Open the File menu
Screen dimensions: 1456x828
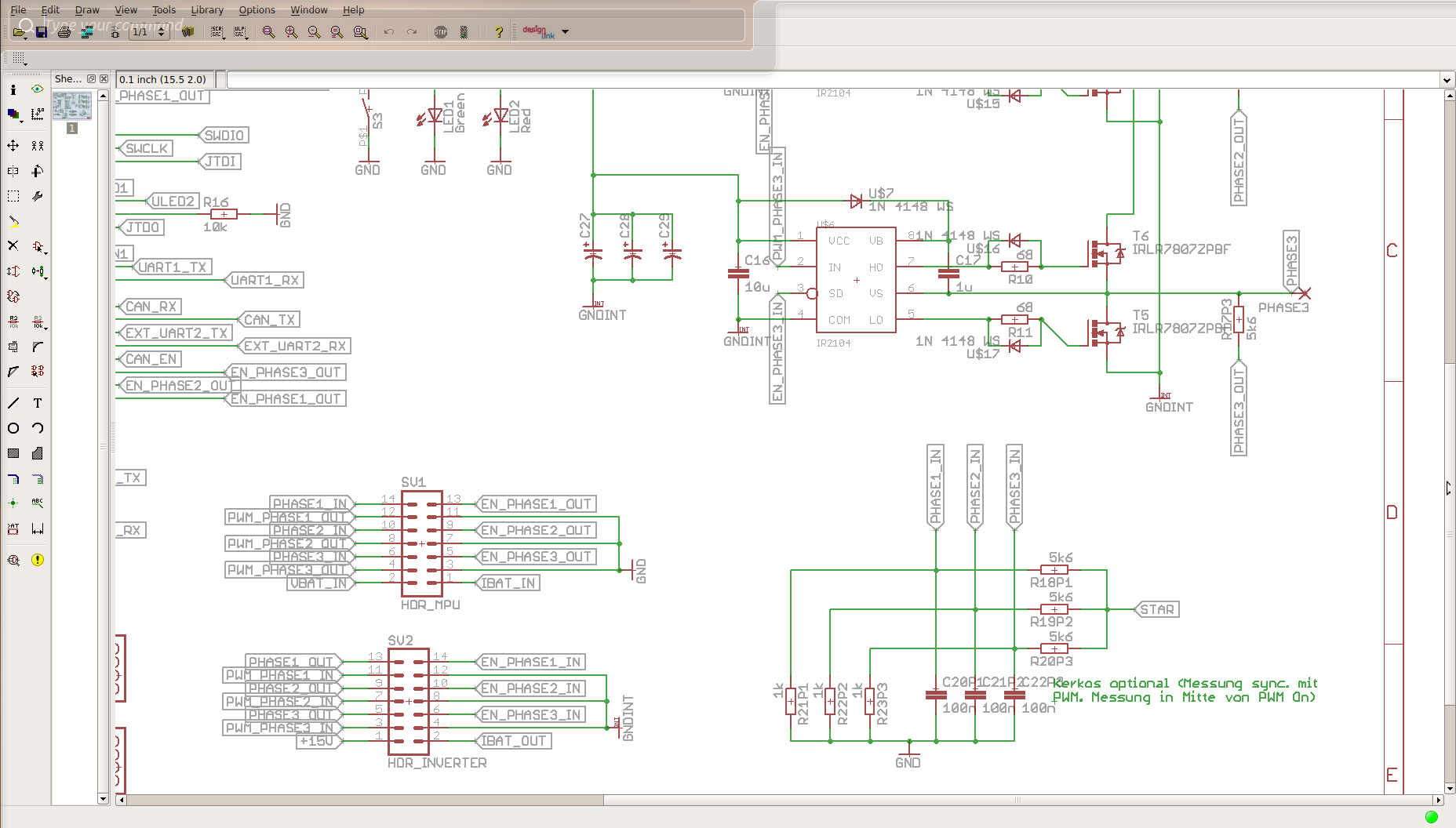[18, 10]
